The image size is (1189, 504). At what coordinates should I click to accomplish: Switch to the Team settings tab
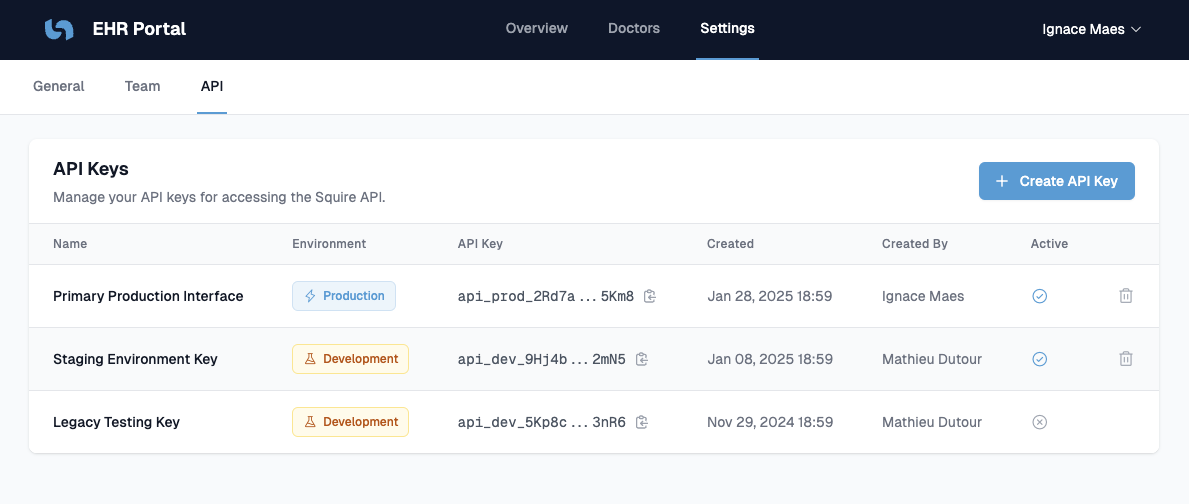[142, 86]
